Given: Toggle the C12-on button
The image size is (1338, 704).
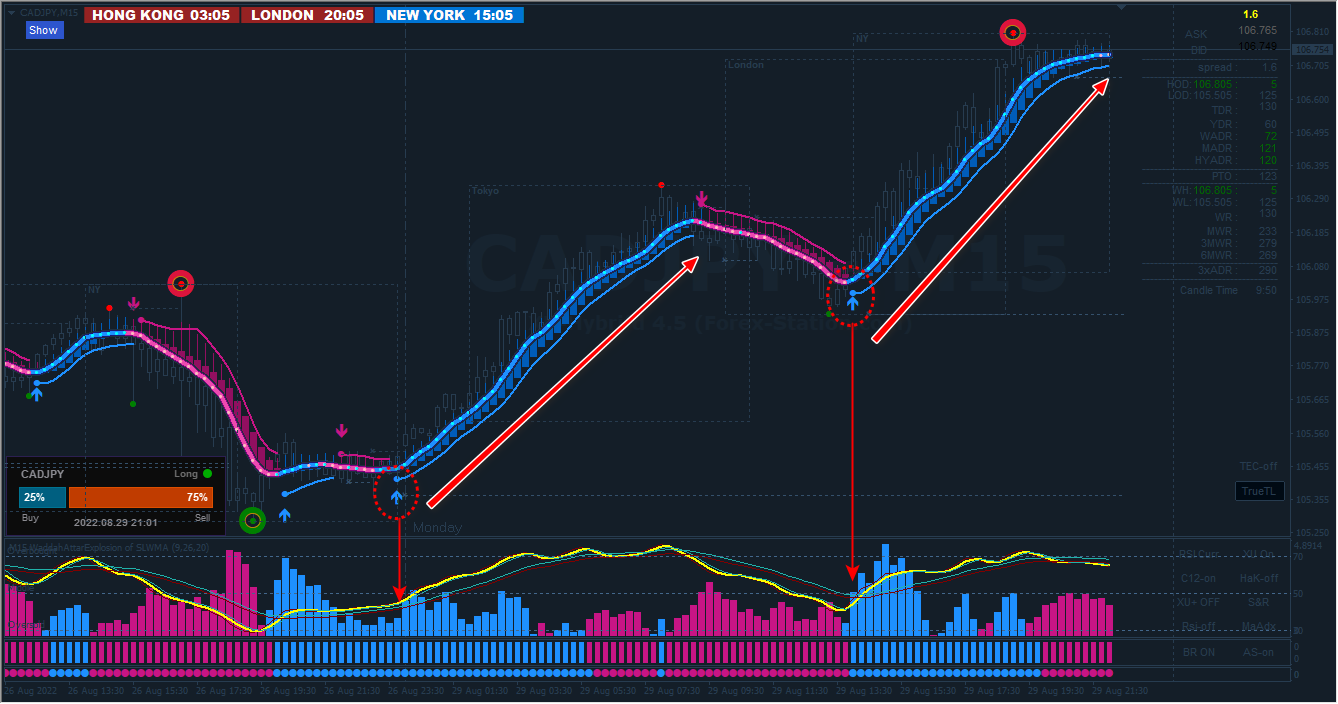Looking at the screenshot, I should pos(1198,578).
